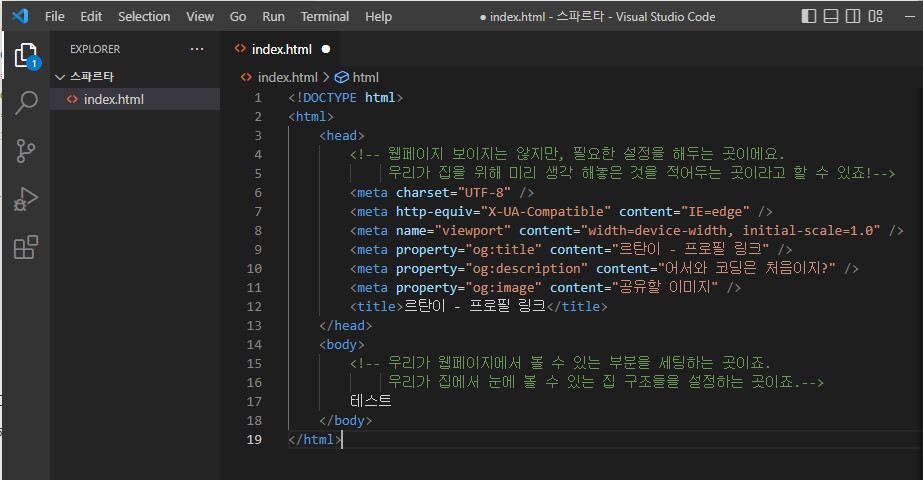The width and height of the screenshot is (923, 480).
Task: Click the html breadcrumb segment
Action: [x=365, y=77]
